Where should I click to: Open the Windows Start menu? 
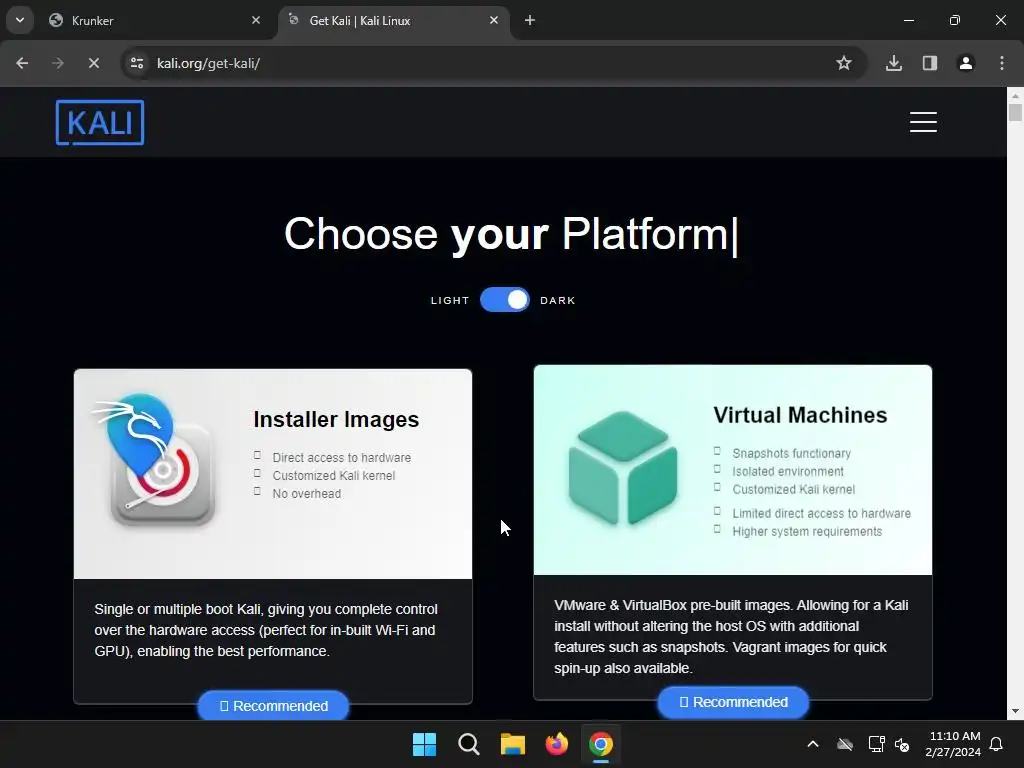(424, 744)
